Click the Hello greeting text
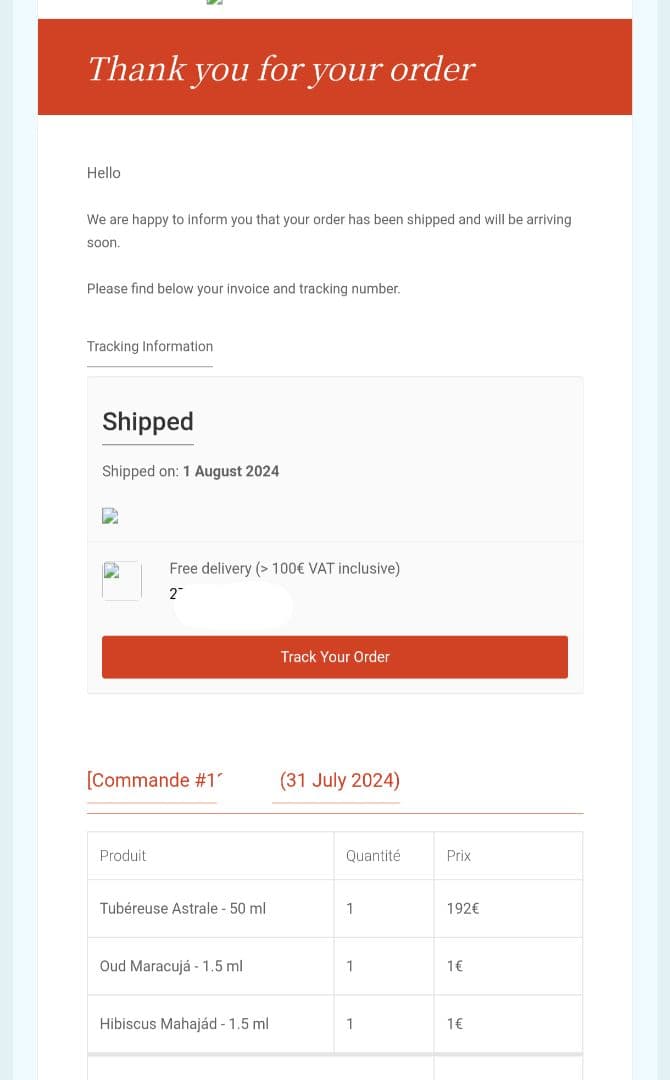This screenshot has width=670, height=1080. [104, 173]
